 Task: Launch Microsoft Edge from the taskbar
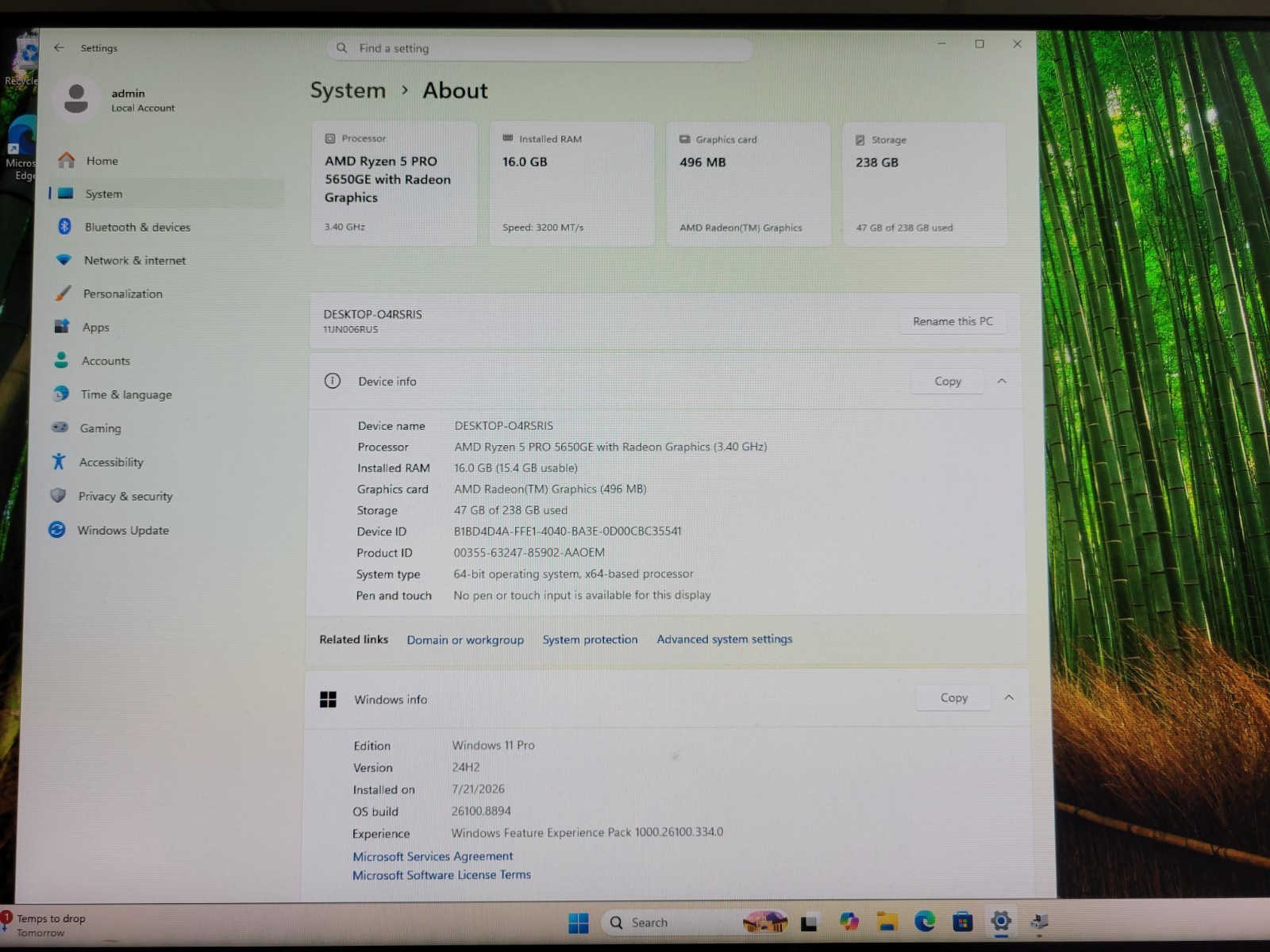[925, 921]
